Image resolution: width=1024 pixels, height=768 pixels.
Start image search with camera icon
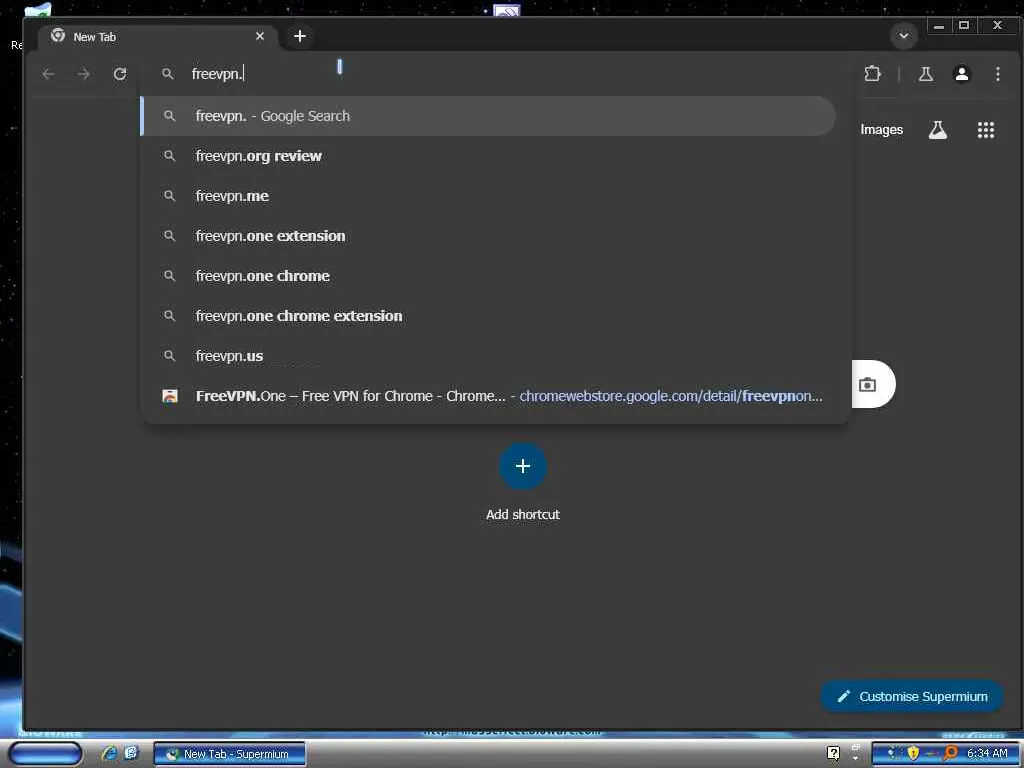(867, 385)
